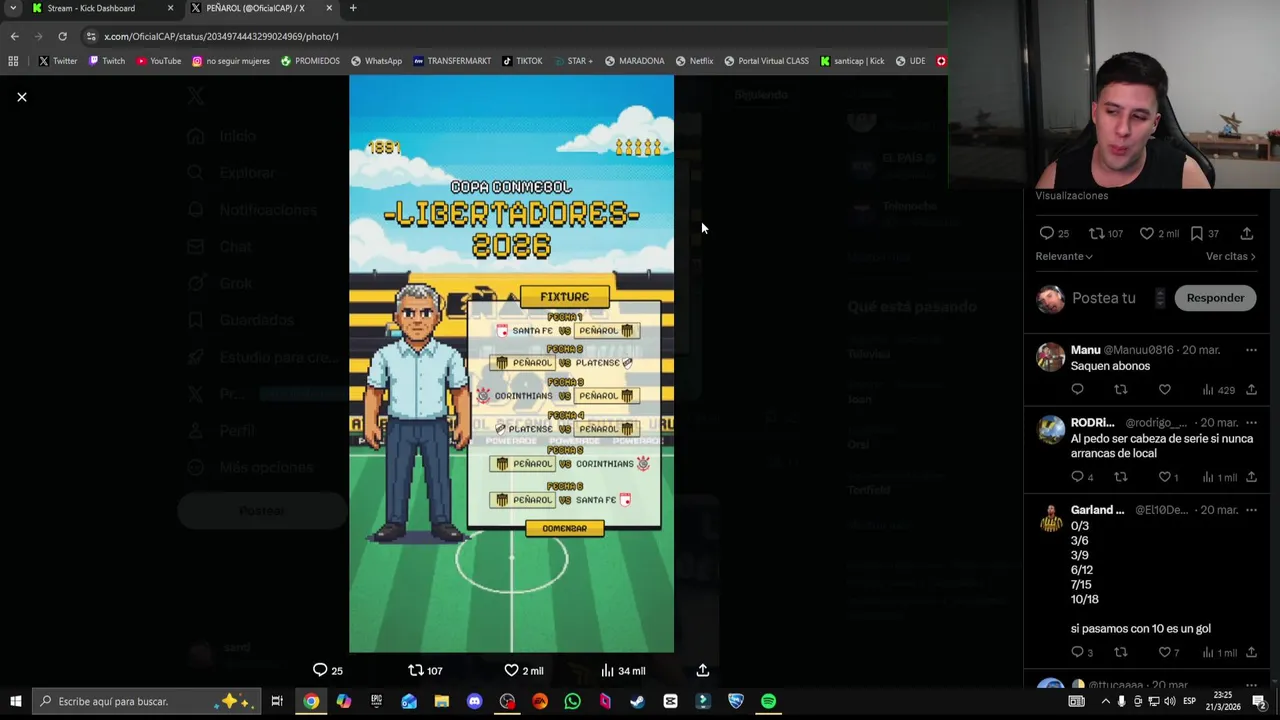Open the Twitch bookmark
Image resolution: width=1280 pixels, height=720 pixels.
coord(107,61)
